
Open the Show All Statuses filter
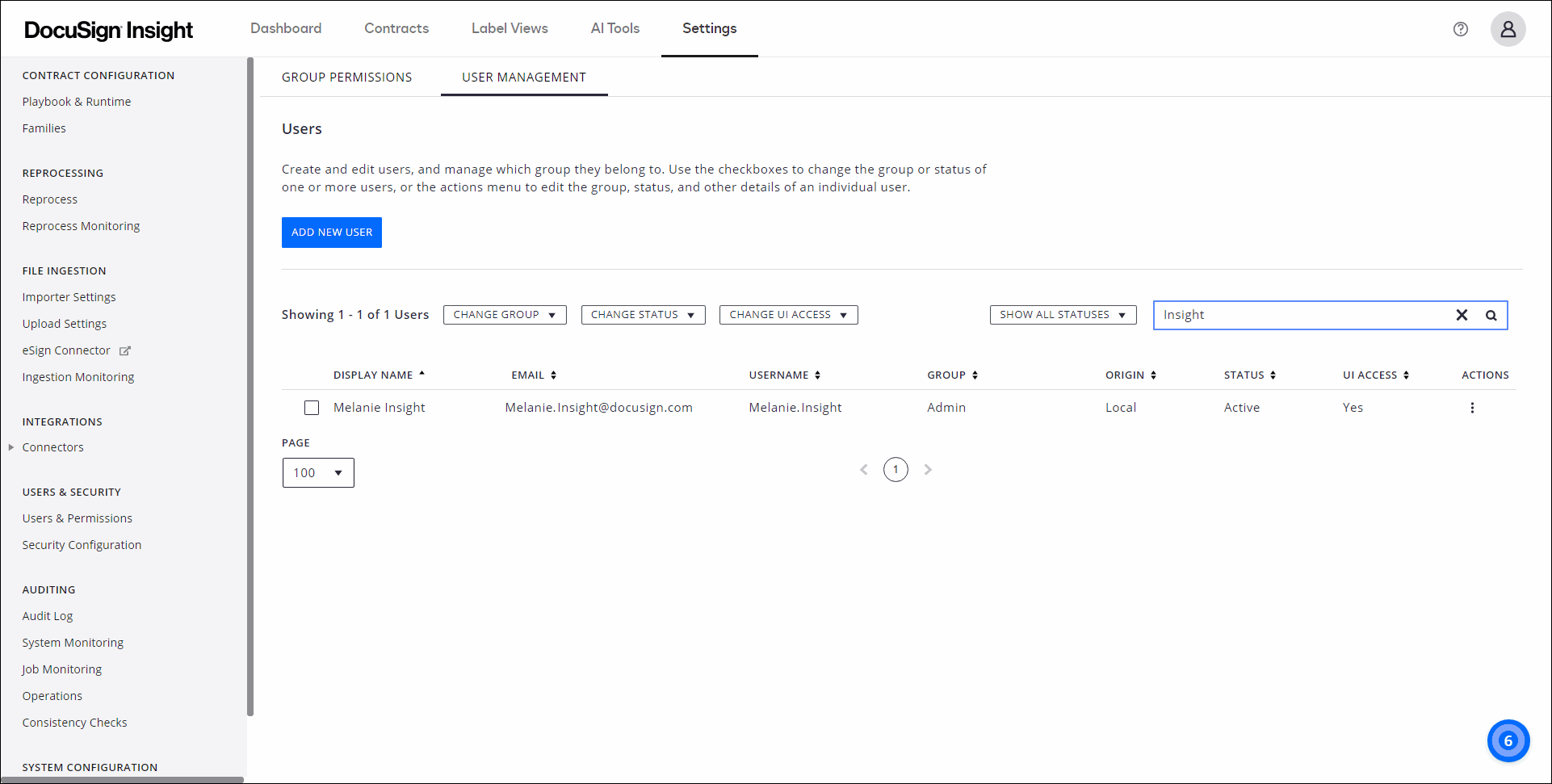coord(1063,315)
